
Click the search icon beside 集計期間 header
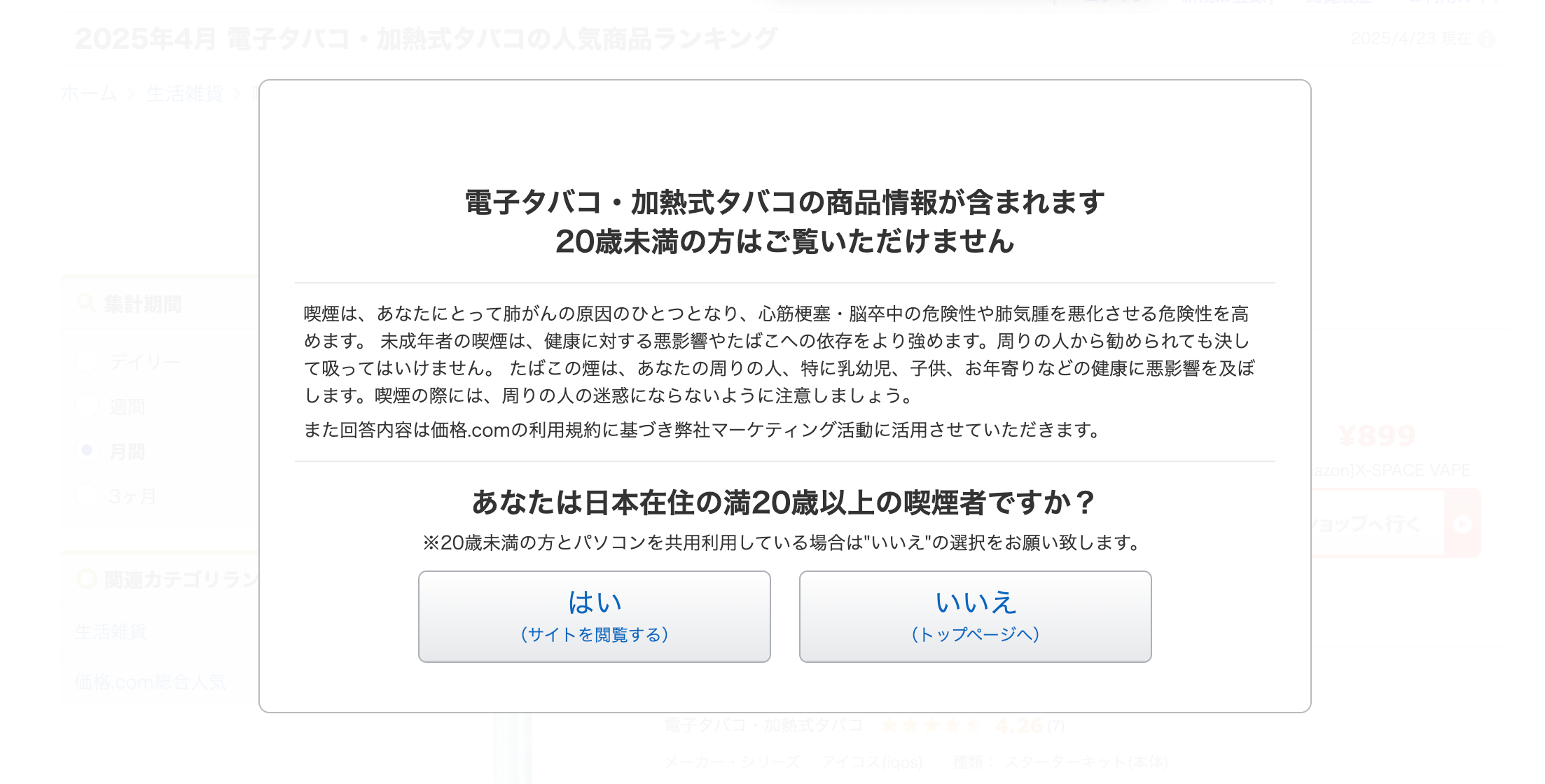pos(86,303)
